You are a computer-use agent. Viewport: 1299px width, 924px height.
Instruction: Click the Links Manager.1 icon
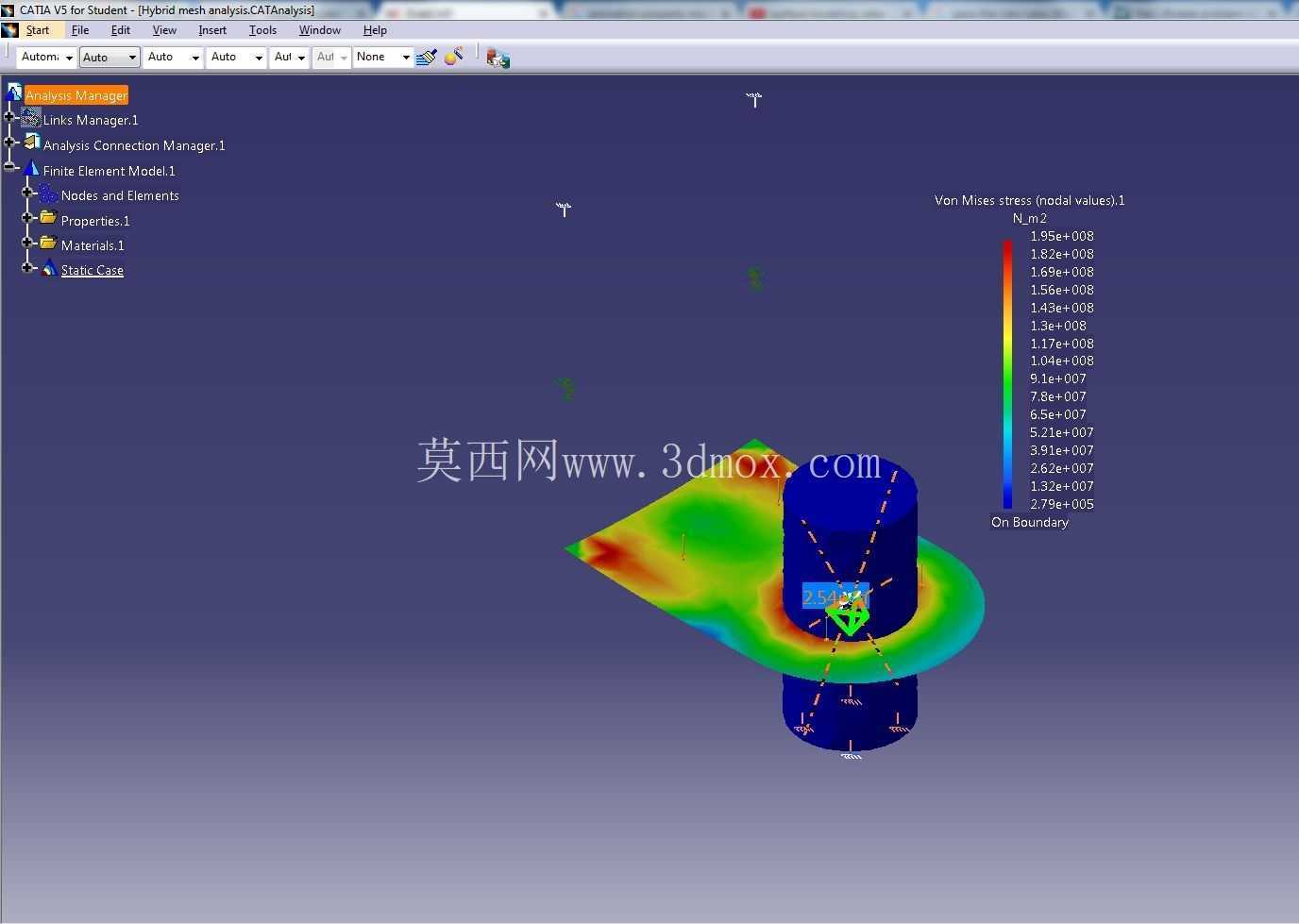[x=30, y=118]
